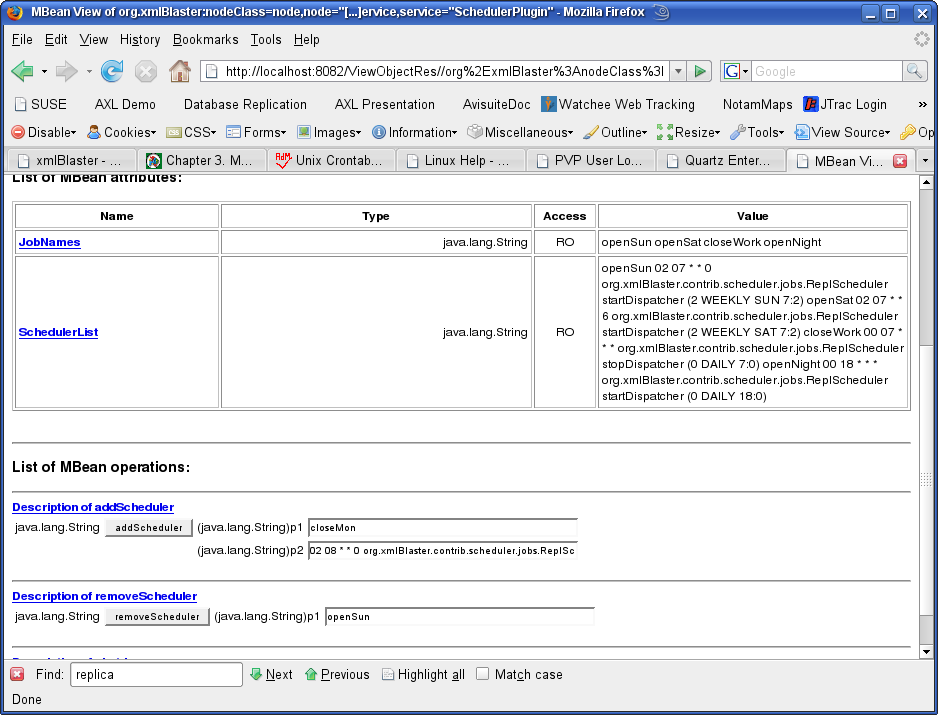Open the Watchee Web Tracking bookmark
Screen dimensions: 938x715
point(619,104)
